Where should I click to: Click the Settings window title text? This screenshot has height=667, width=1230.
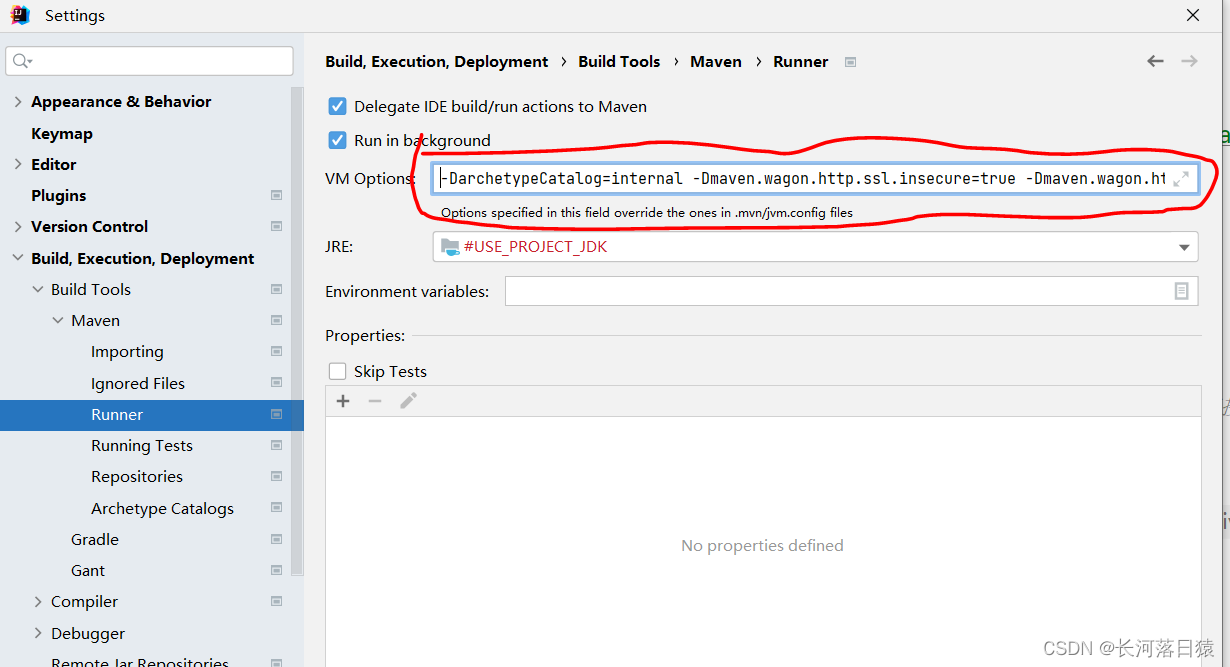point(75,16)
